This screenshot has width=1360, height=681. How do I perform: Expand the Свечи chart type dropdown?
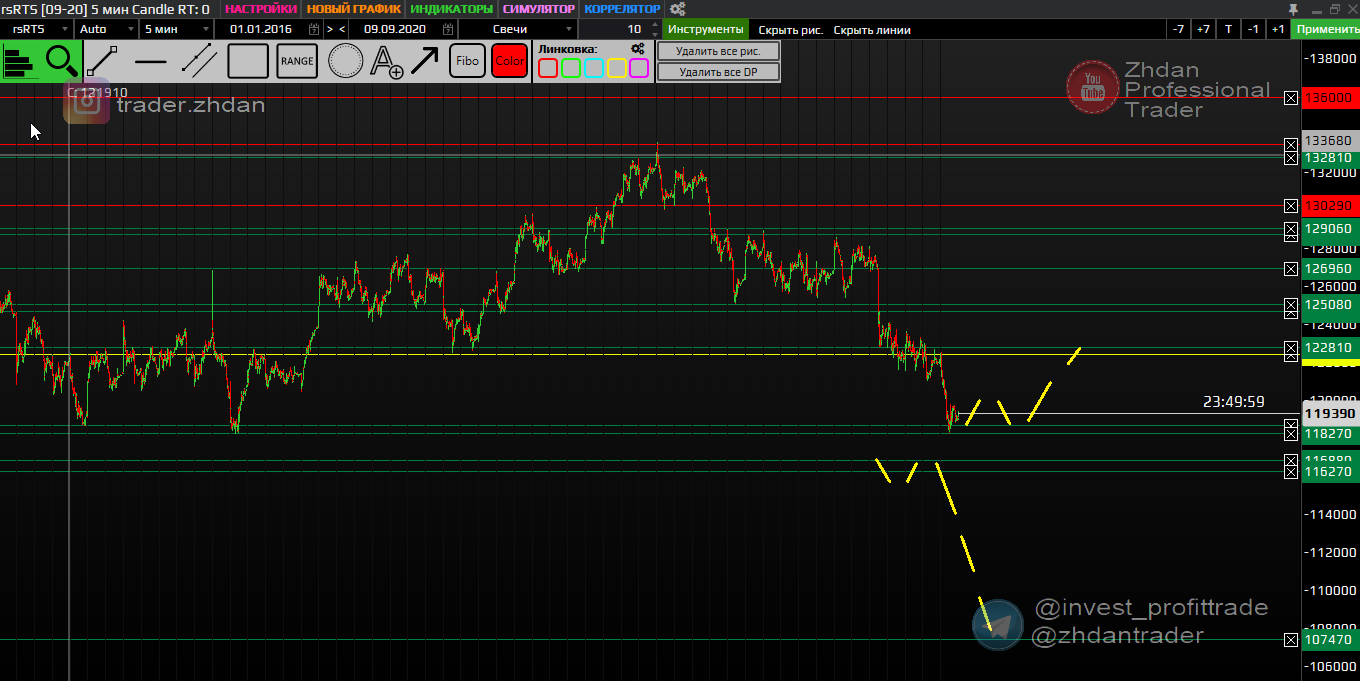click(517, 29)
